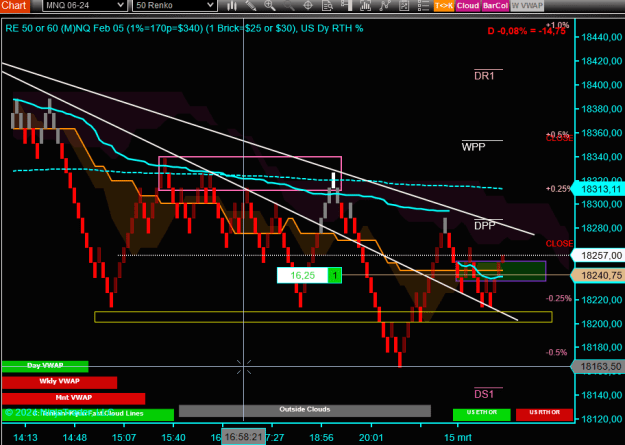
Task: Click the 18400,00 price axis label
Action: [x=602, y=85]
